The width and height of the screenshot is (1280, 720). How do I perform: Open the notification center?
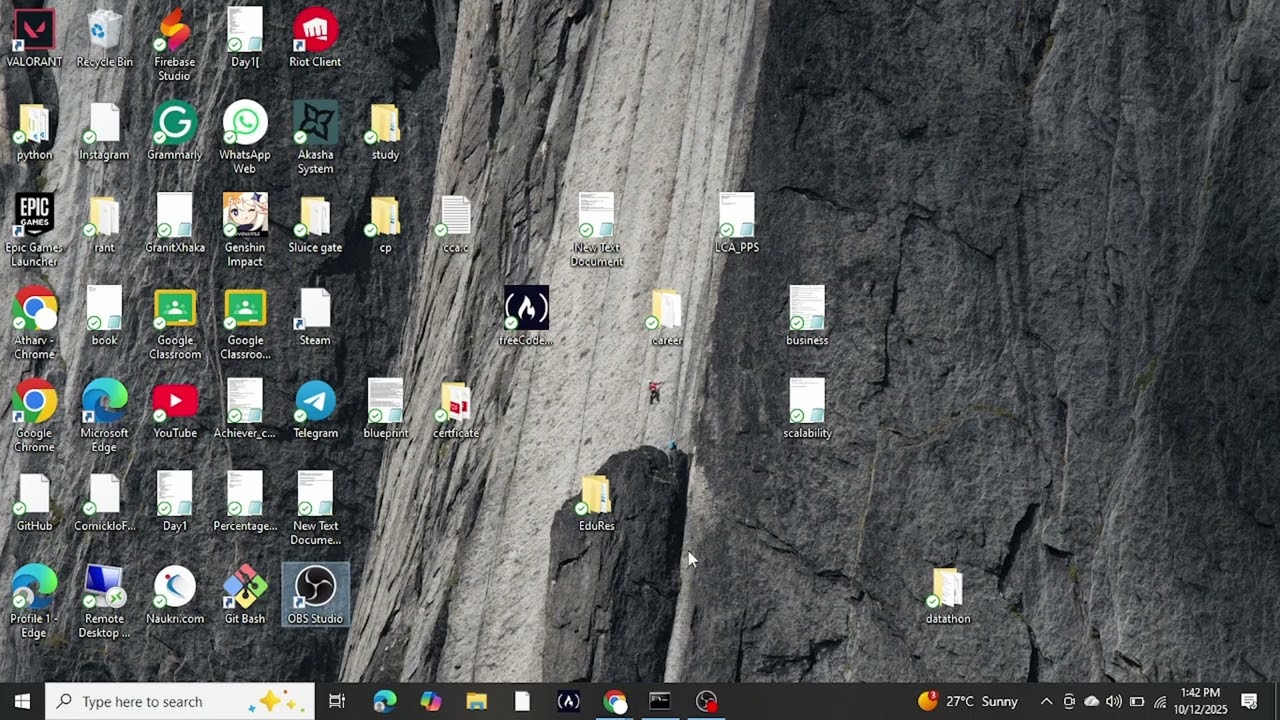1249,701
